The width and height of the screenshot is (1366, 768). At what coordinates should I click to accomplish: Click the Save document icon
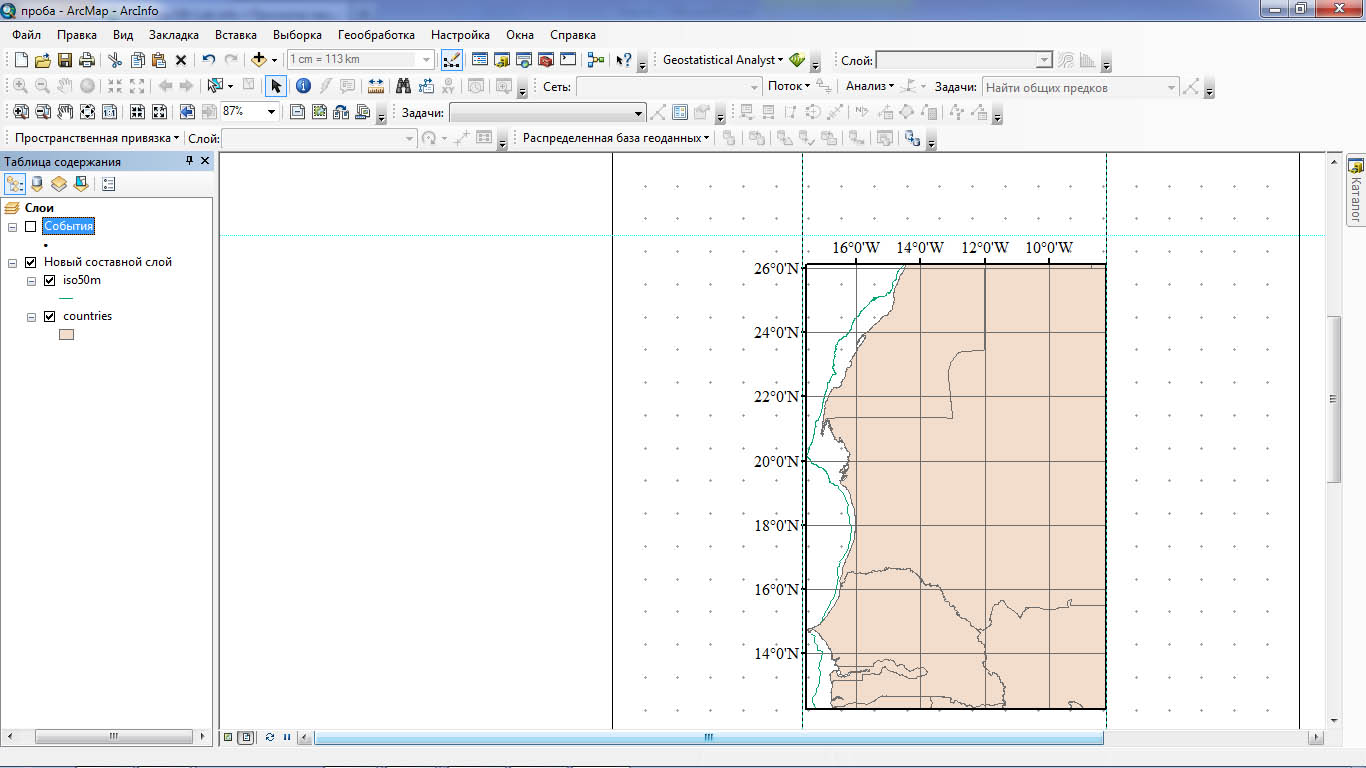point(65,60)
